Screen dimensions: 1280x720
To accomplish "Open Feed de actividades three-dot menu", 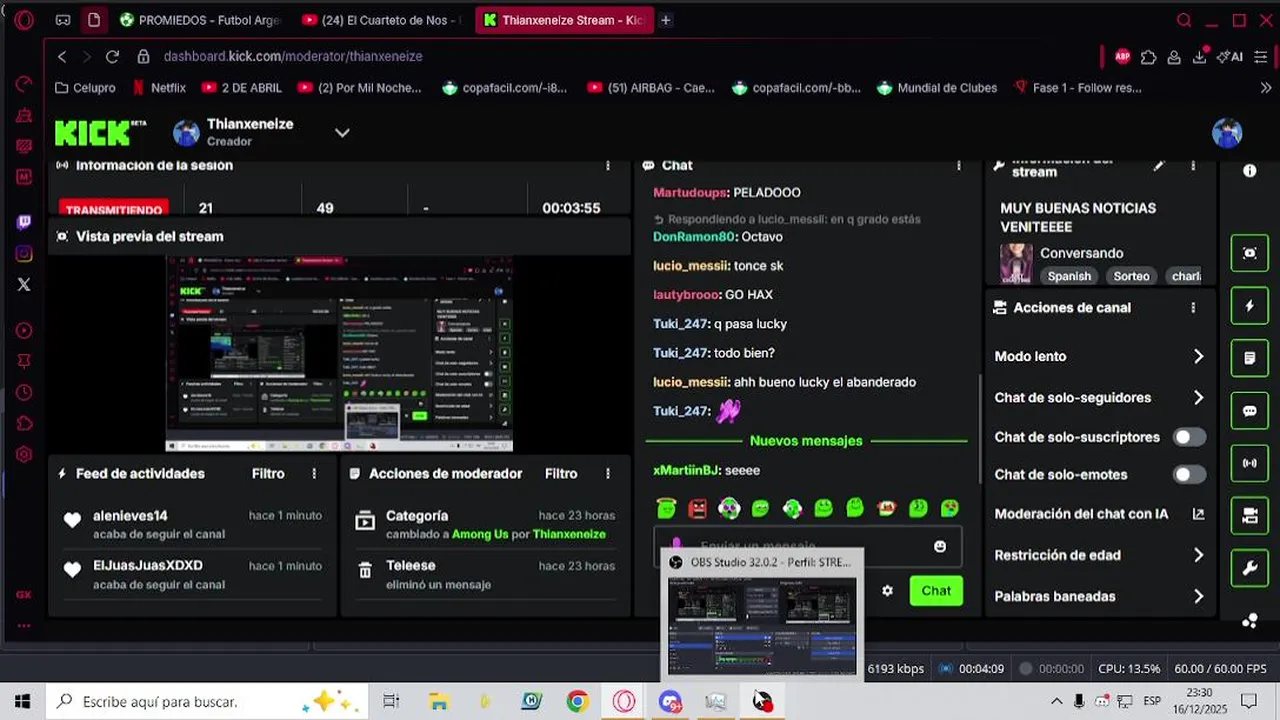I will pyautogui.click(x=314, y=474).
